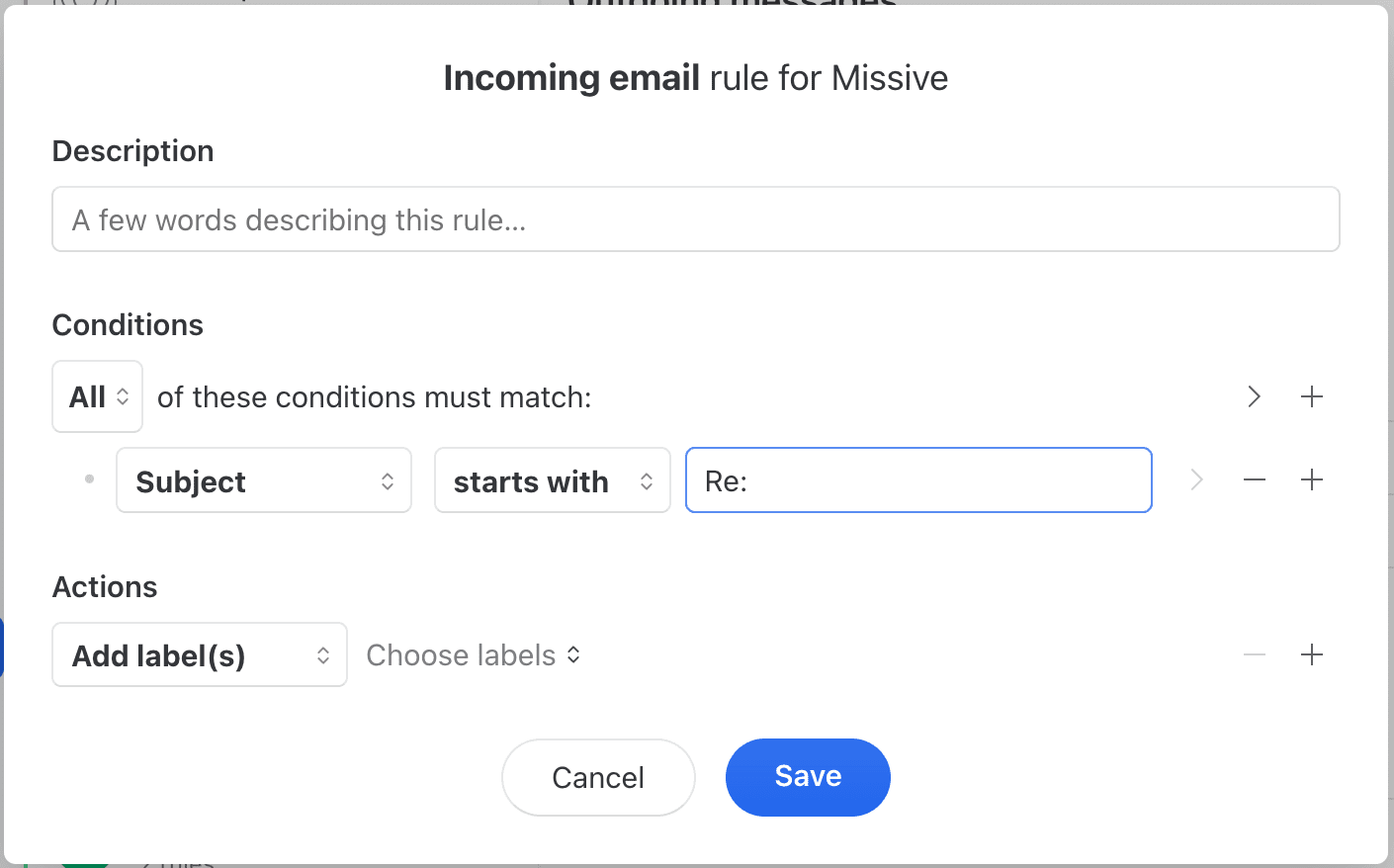1394x868 pixels.
Task: Remove the Subject condition with minus icon
Action: pyautogui.click(x=1255, y=480)
